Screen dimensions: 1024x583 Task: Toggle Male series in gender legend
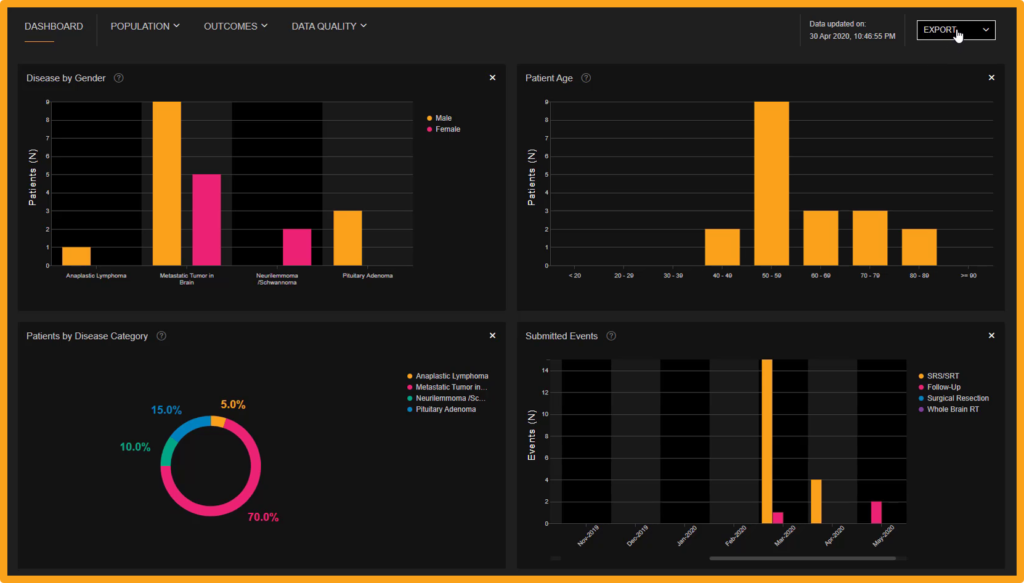coord(442,118)
